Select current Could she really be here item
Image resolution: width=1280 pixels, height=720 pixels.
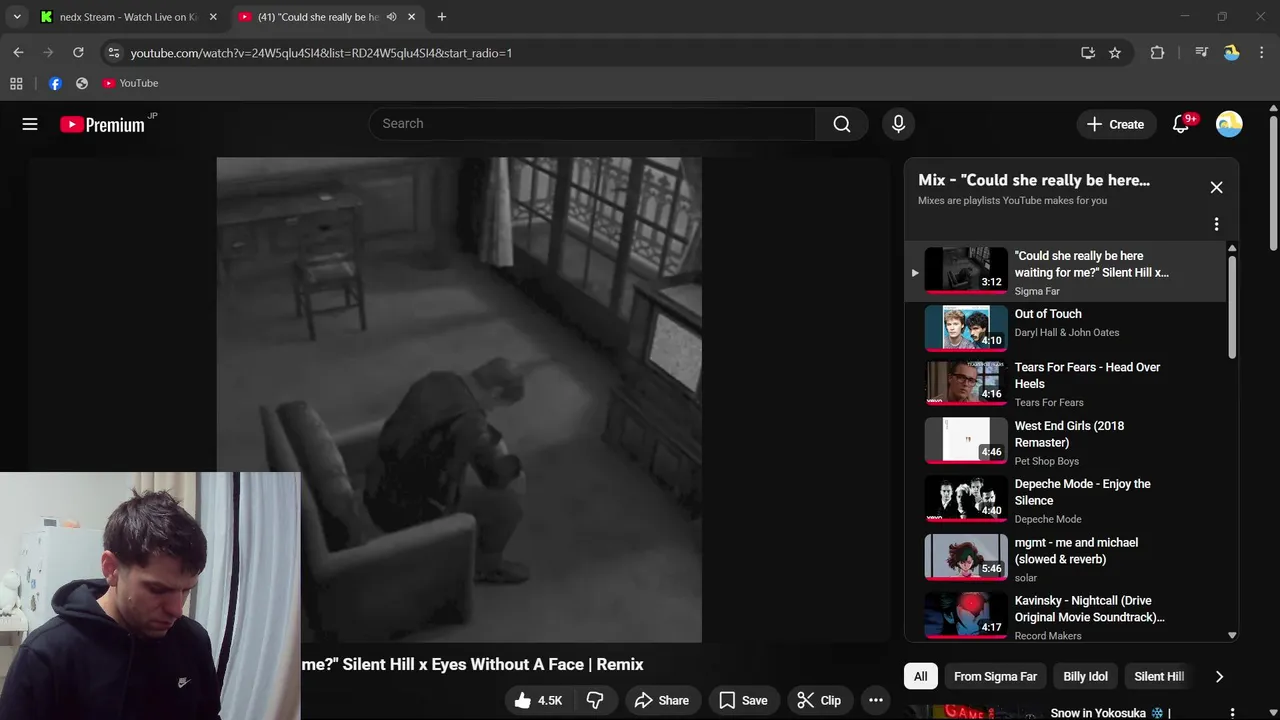1065,272
